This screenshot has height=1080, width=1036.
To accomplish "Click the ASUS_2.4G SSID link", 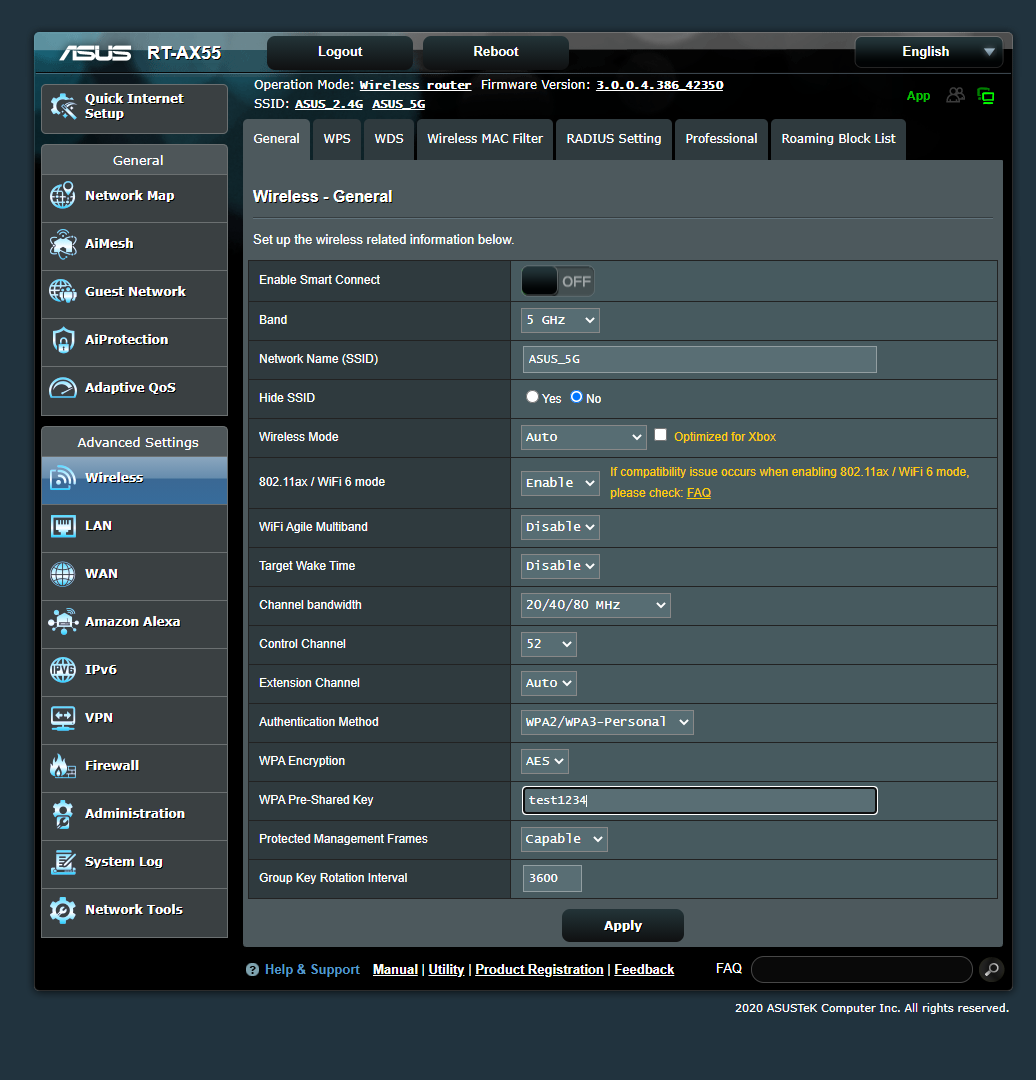I will point(329,104).
